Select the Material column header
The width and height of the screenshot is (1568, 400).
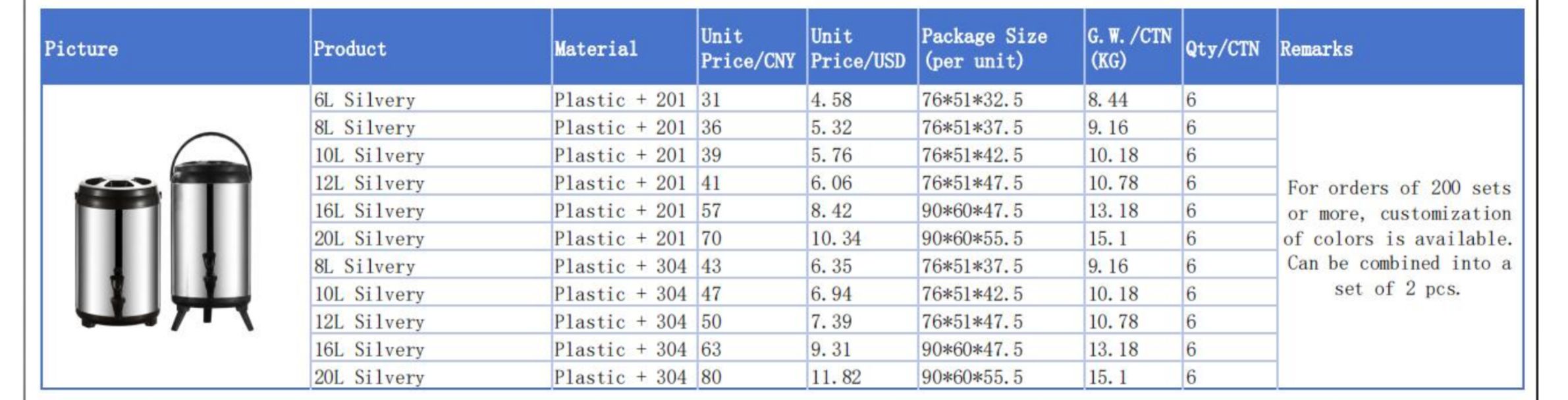624,47
